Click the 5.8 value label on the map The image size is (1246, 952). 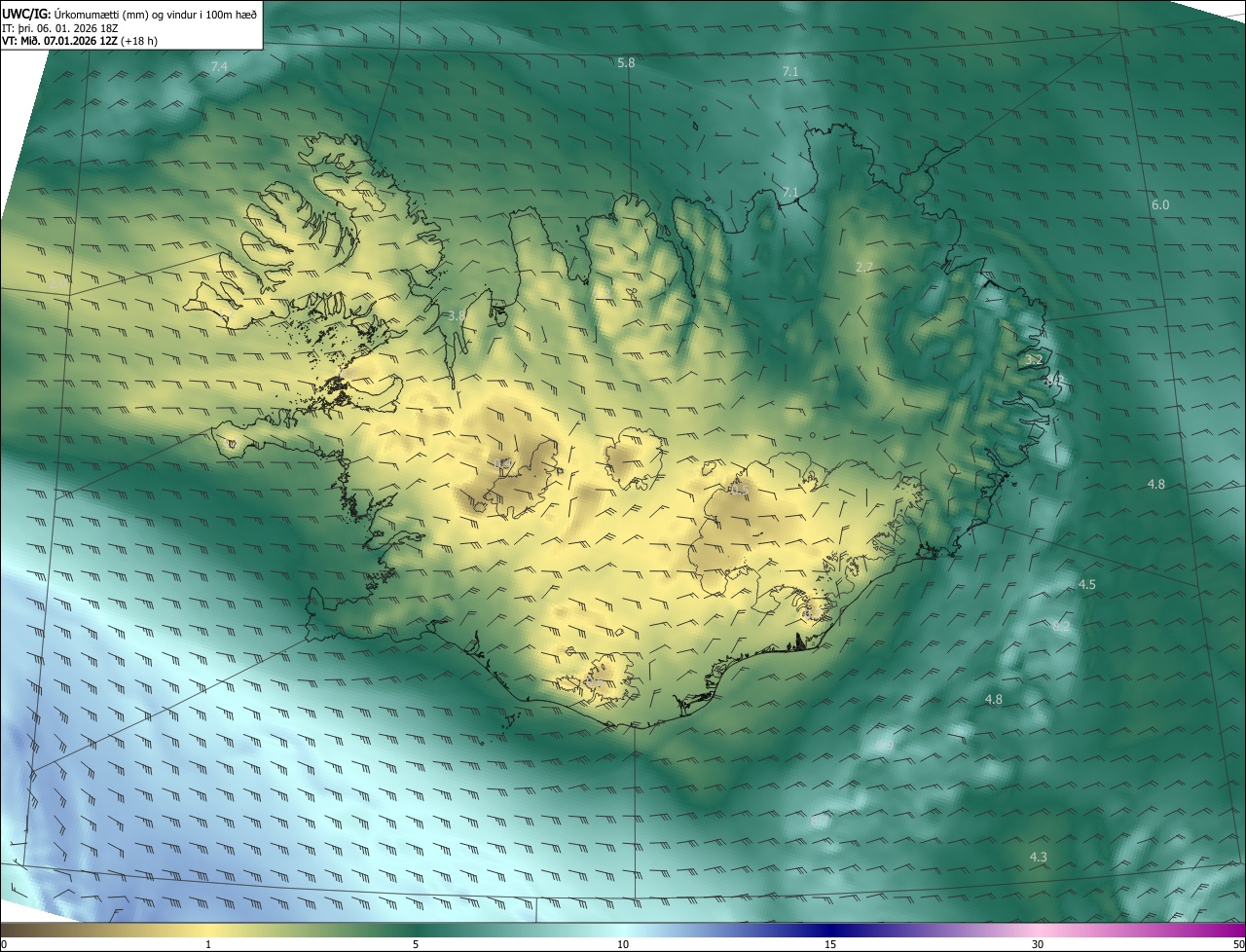[626, 62]
